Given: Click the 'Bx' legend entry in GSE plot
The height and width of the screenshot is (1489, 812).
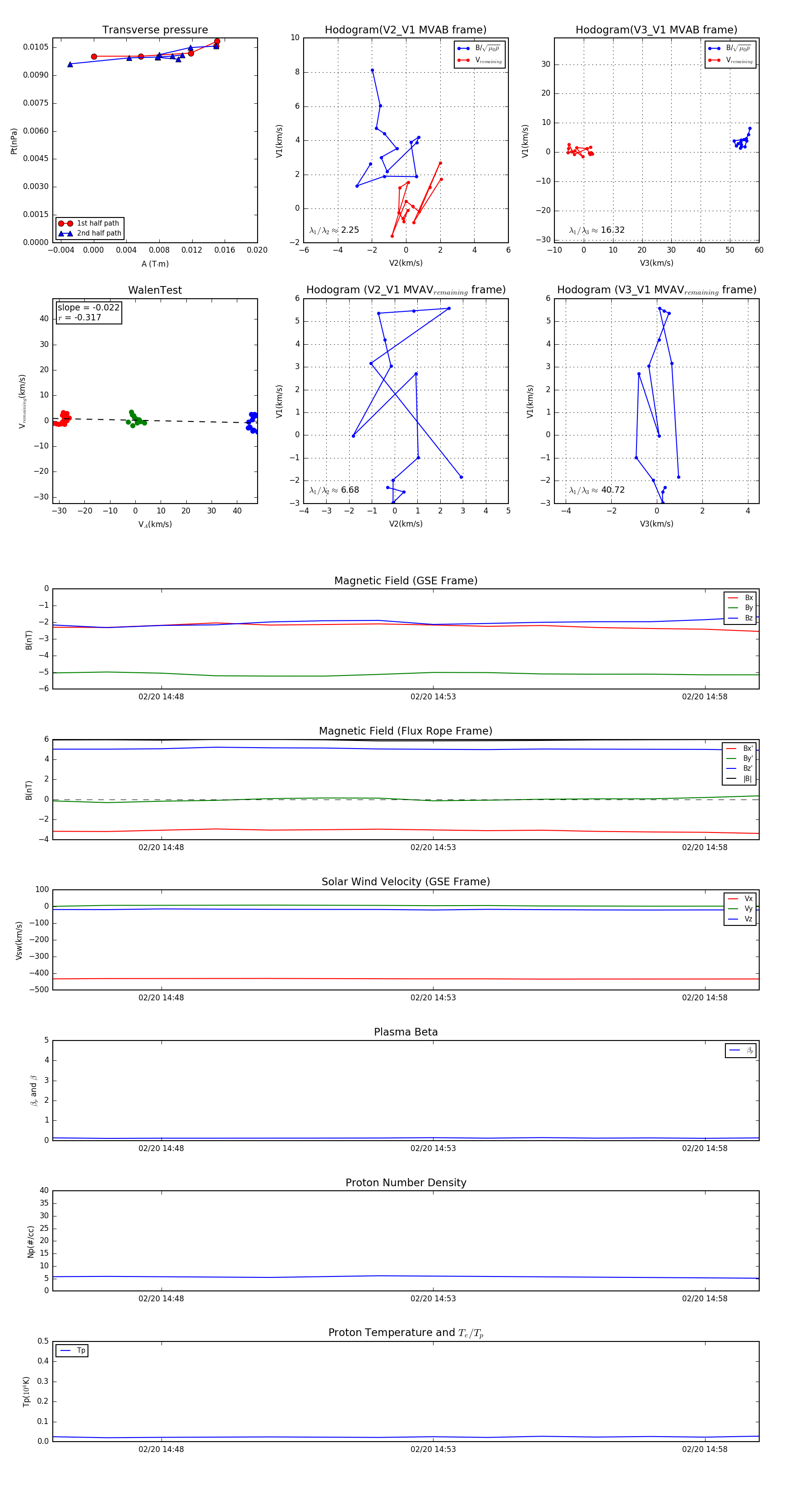Looking at the screenshot, I should click(x=740, y=598).
